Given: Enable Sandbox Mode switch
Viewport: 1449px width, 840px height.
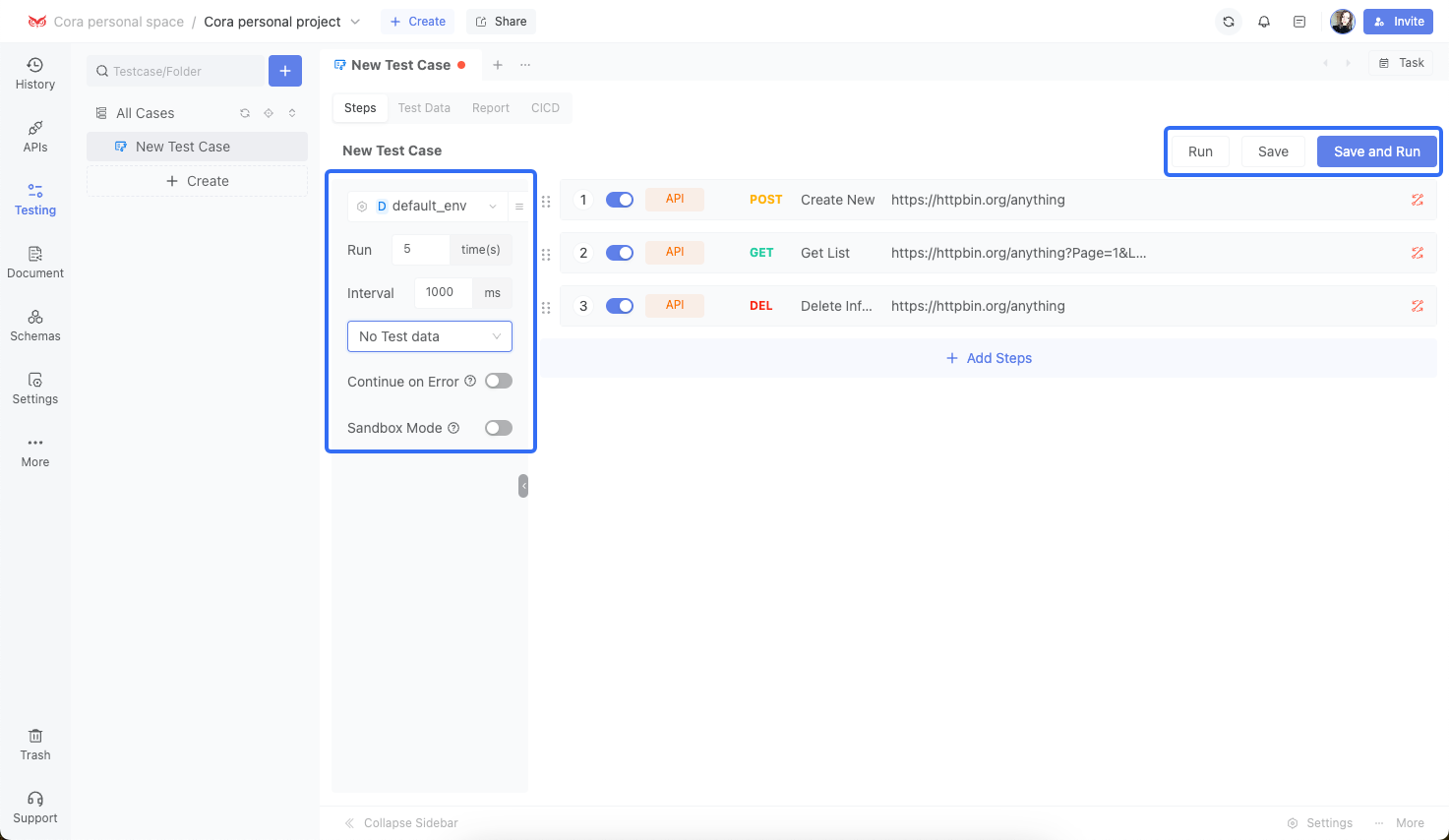Looking at the screenshot, I should tap(499, 428).
